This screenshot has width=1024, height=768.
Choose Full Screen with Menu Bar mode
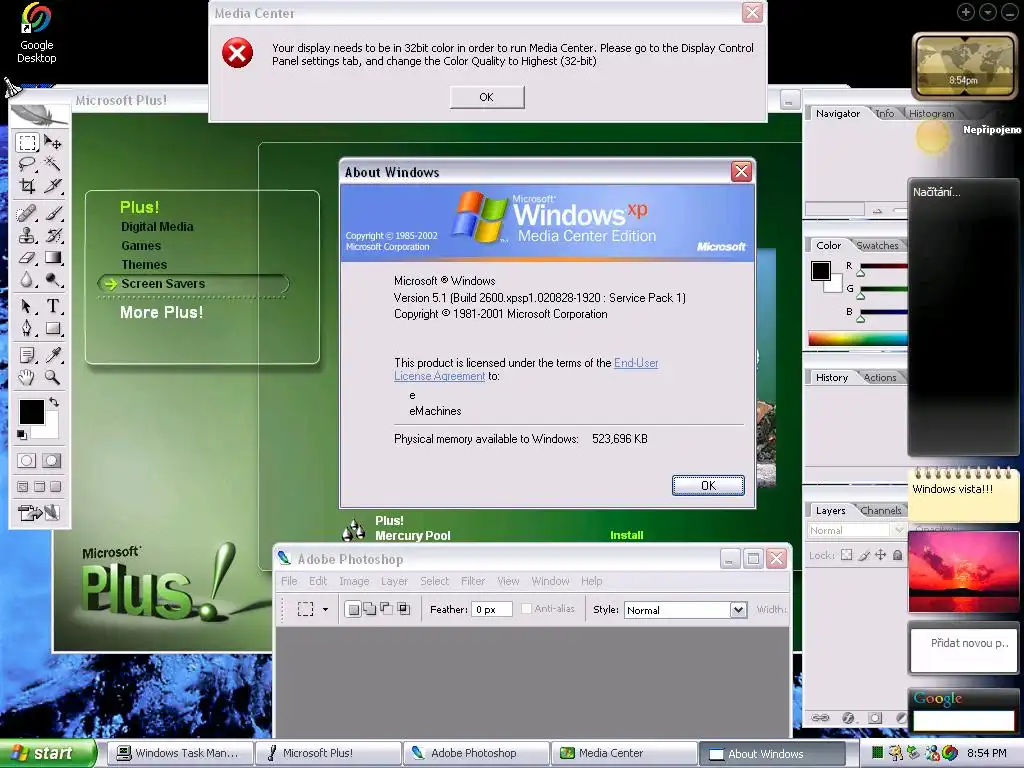click(x=39, y=487)
